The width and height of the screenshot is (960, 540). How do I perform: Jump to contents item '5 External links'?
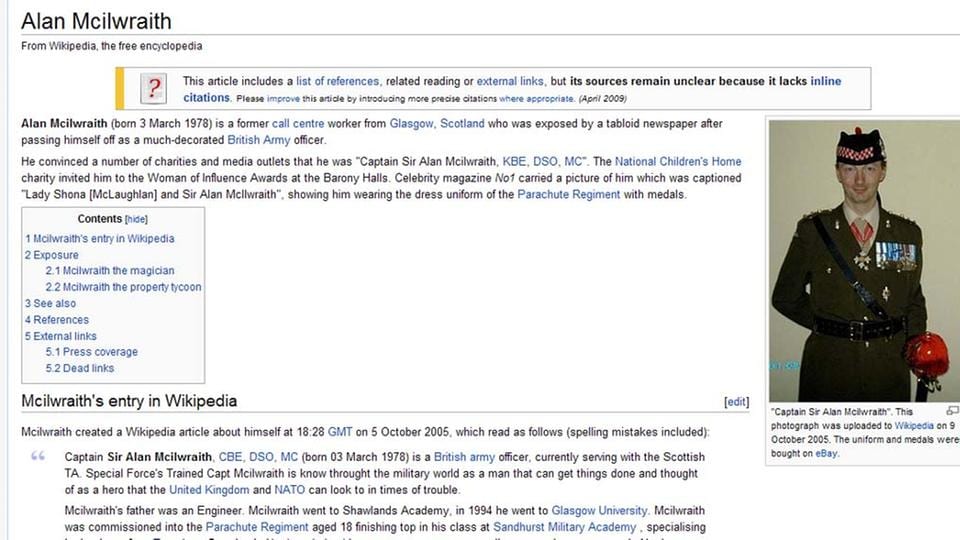61,336
